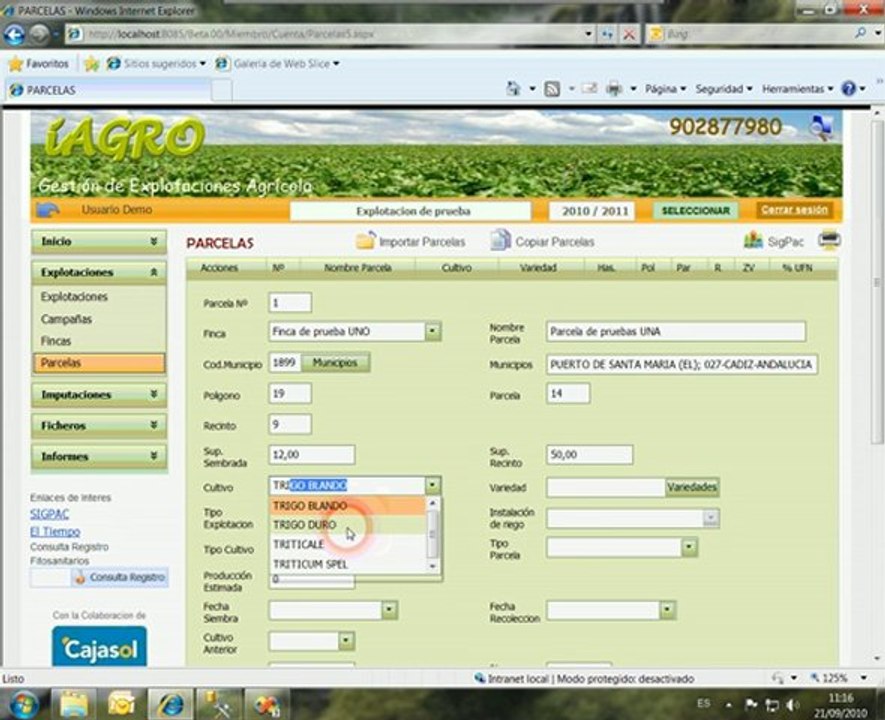Image resolution: width=885 pixels, height=720 pixels.
Task: Click the printer icon beside SigPac
Action: coord(829,241)
